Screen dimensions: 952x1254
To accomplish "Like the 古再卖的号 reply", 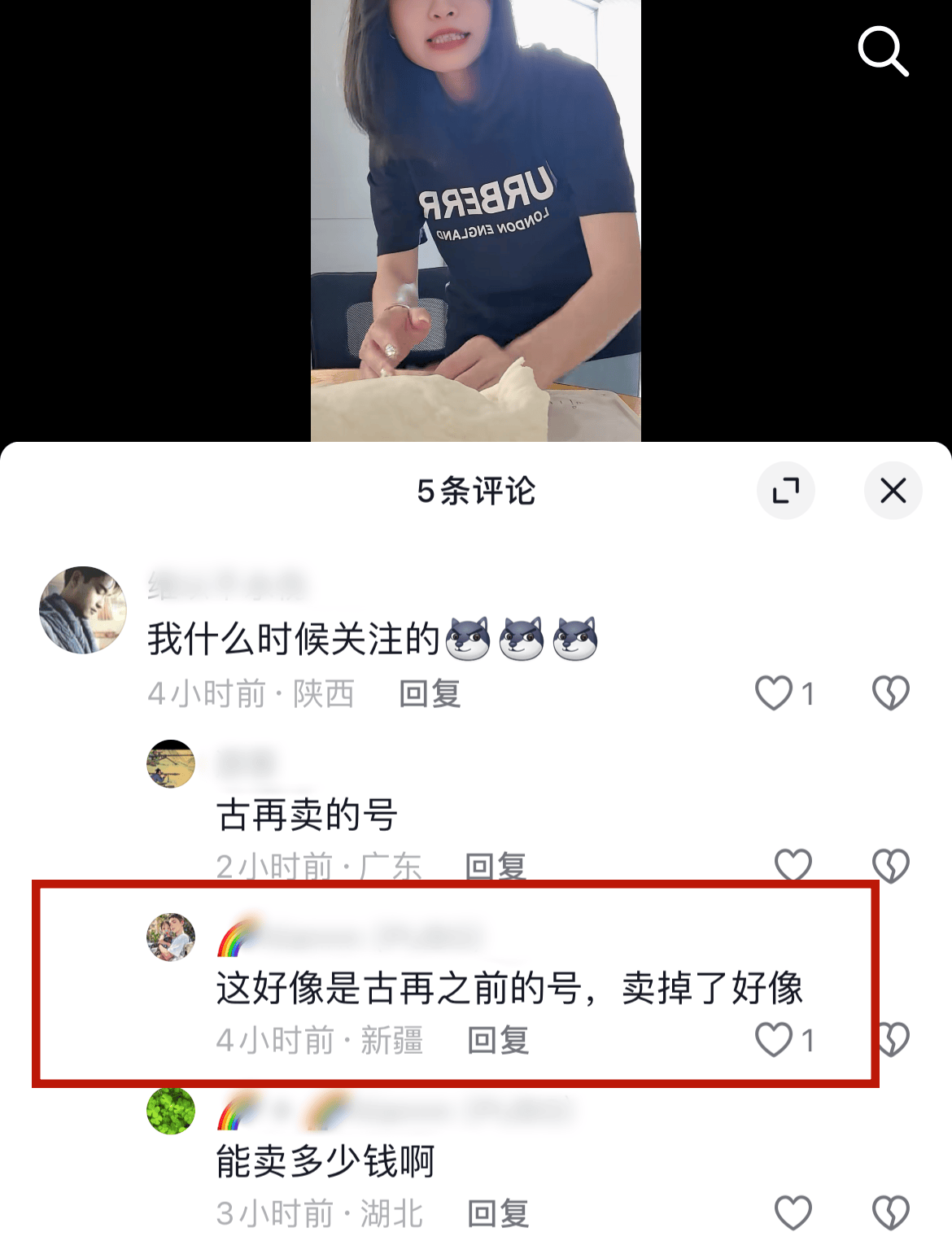I will click(x=793, y=866).
